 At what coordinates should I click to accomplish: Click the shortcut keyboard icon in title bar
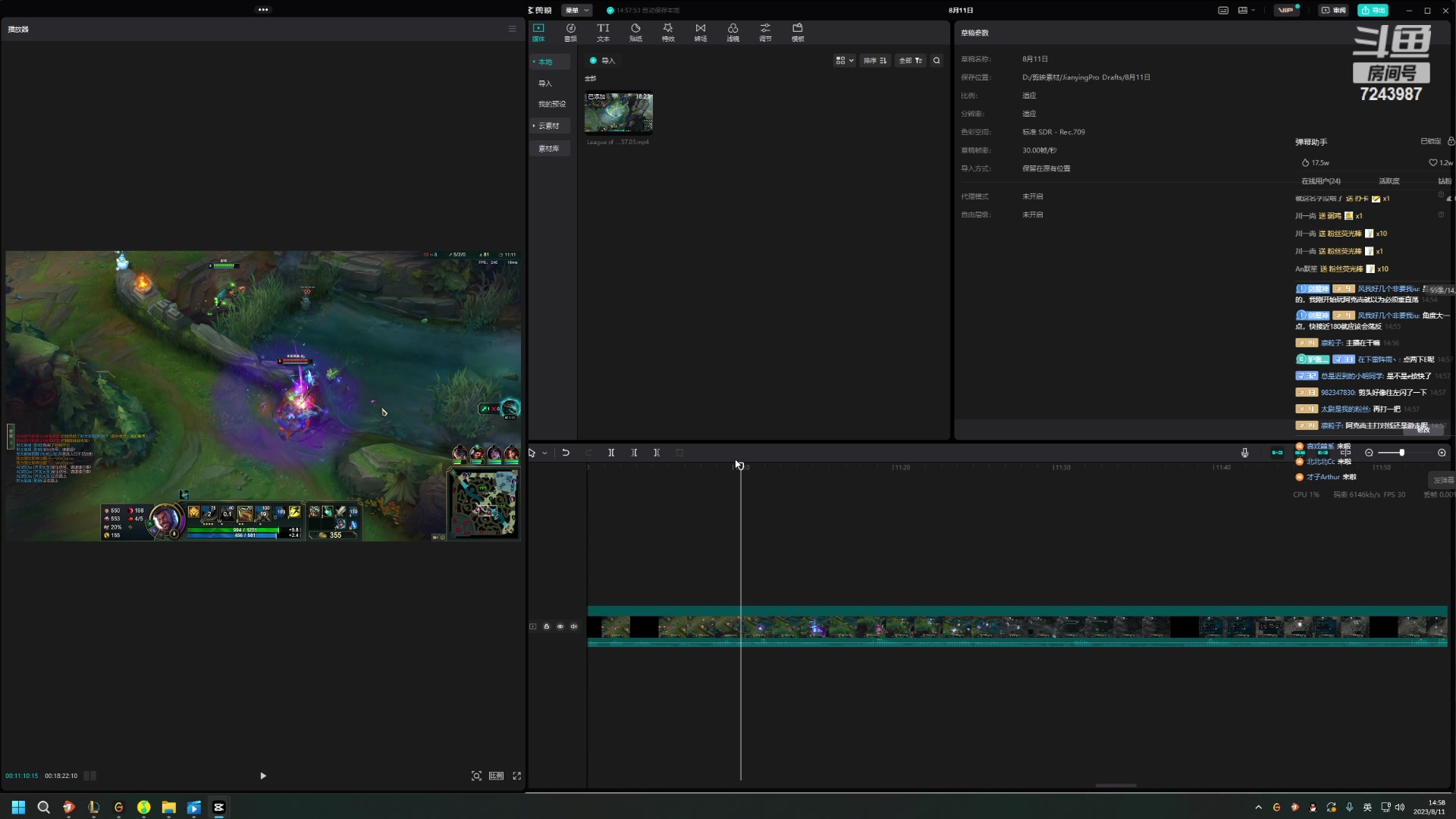coord(1223,10)
